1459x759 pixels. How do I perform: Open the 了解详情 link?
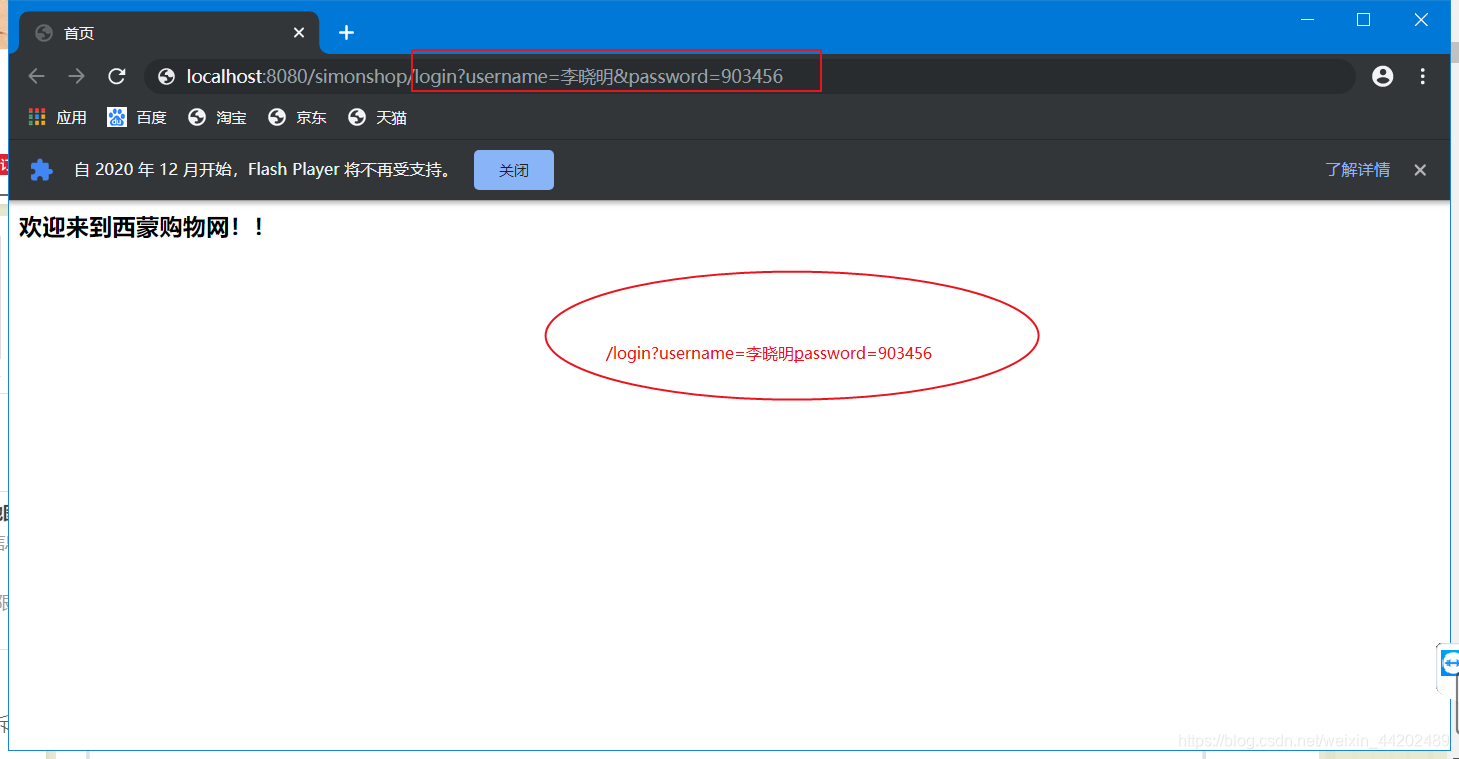pos(1358,170)
